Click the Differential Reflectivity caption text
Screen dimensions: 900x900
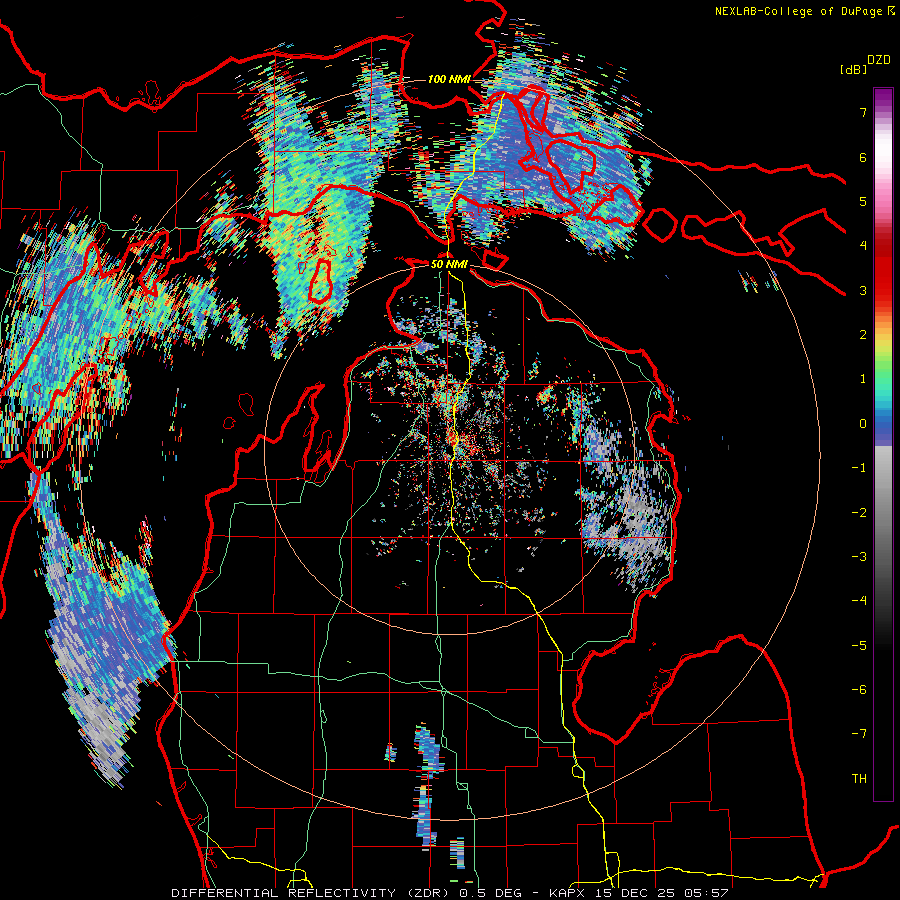(449, 893)
